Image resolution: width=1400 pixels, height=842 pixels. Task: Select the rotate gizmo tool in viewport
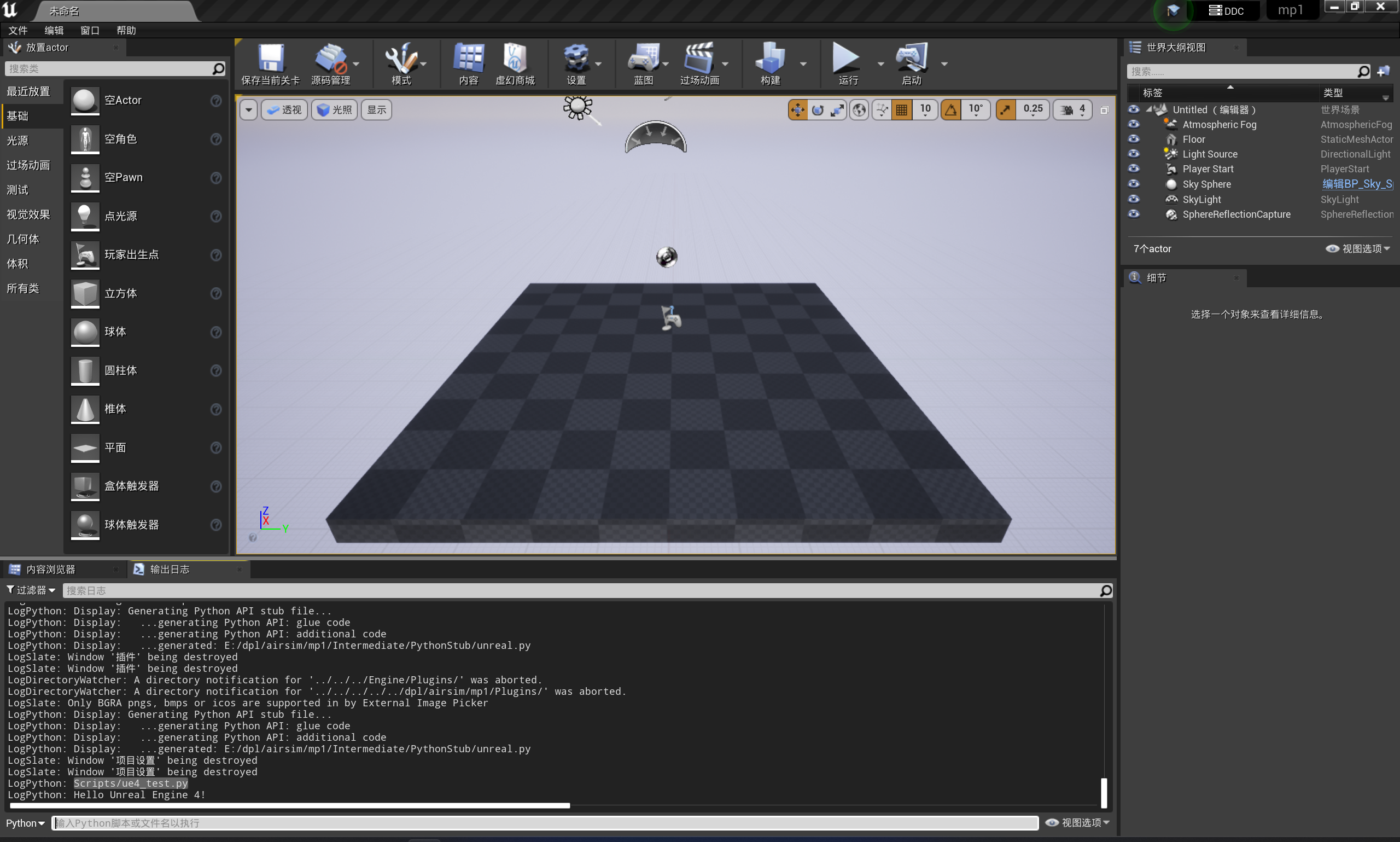[x=817, y=109]
